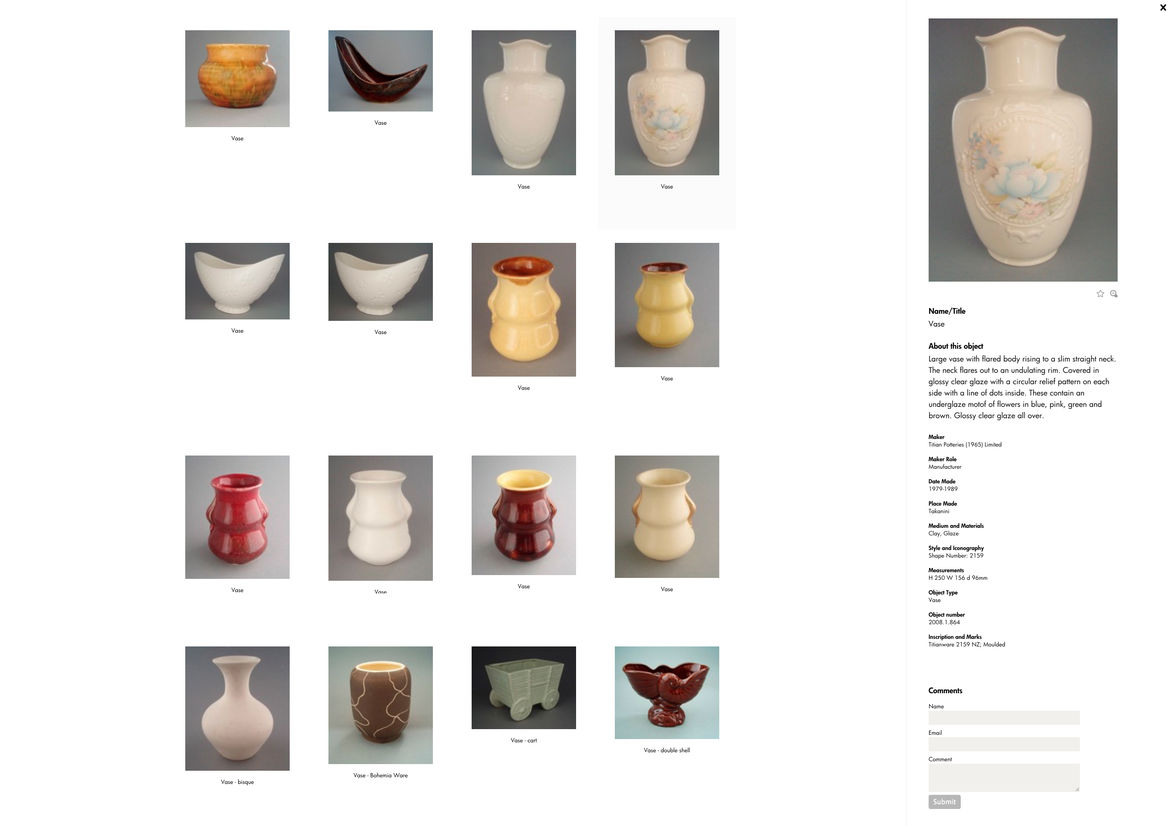
Task: Select the orange mottled bowl vase thumbnail
Action: (237, 78)
